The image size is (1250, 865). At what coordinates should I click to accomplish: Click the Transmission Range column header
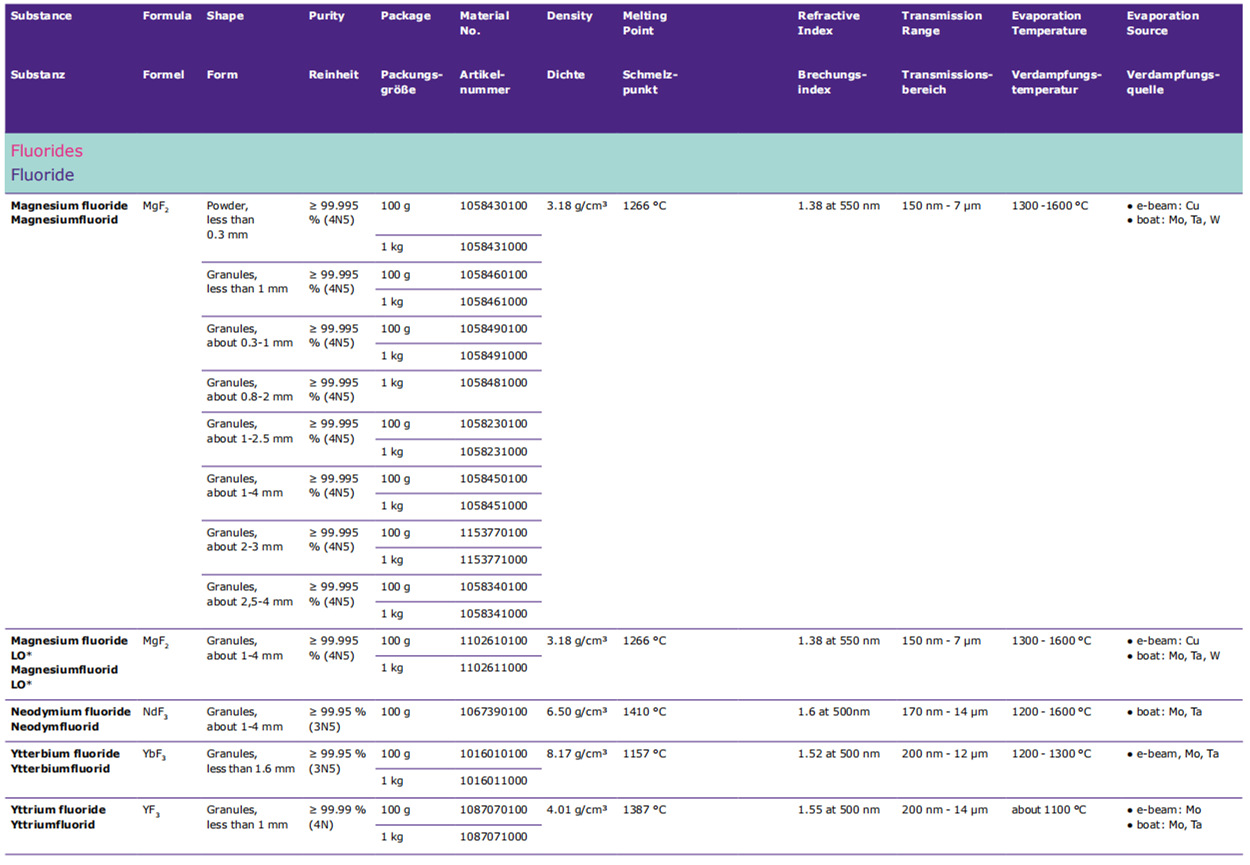(x=941, y=23)
